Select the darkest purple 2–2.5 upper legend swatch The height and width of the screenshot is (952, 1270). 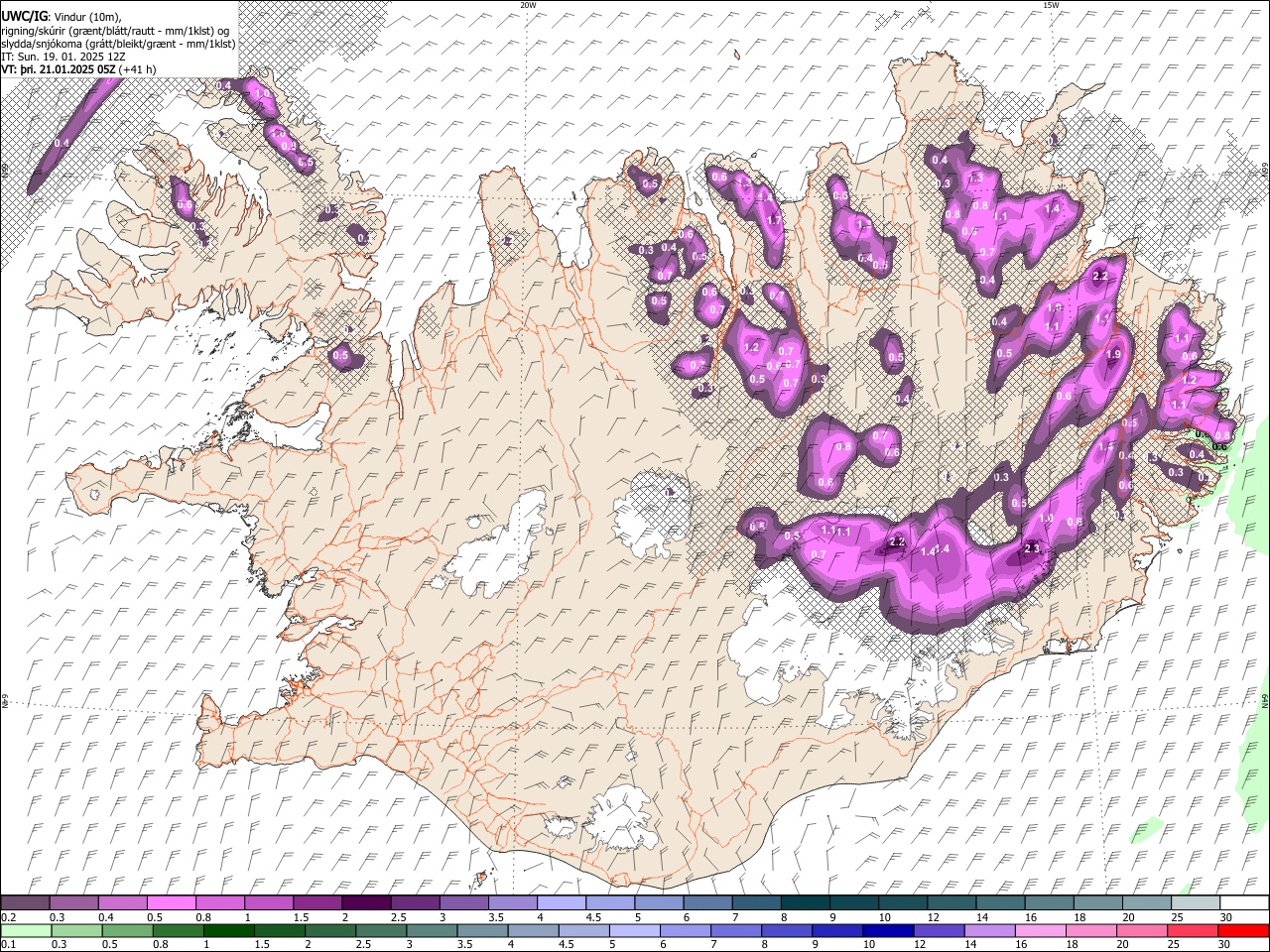[x=366, y=903]
